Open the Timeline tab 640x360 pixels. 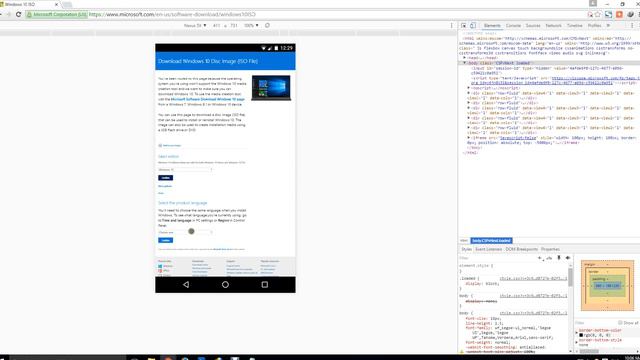pos(575,25)
